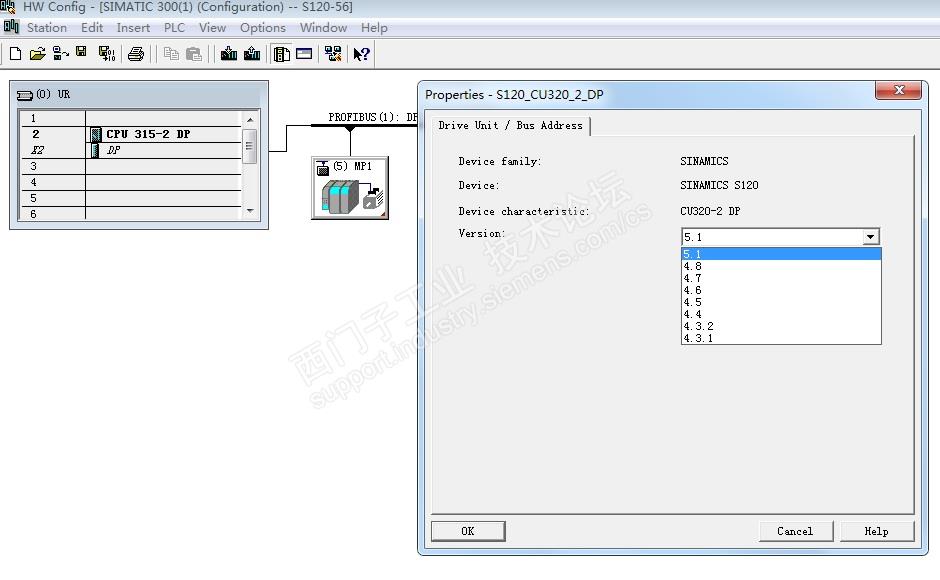
Task: Open the Insert menu
Action: click(133, 28)
